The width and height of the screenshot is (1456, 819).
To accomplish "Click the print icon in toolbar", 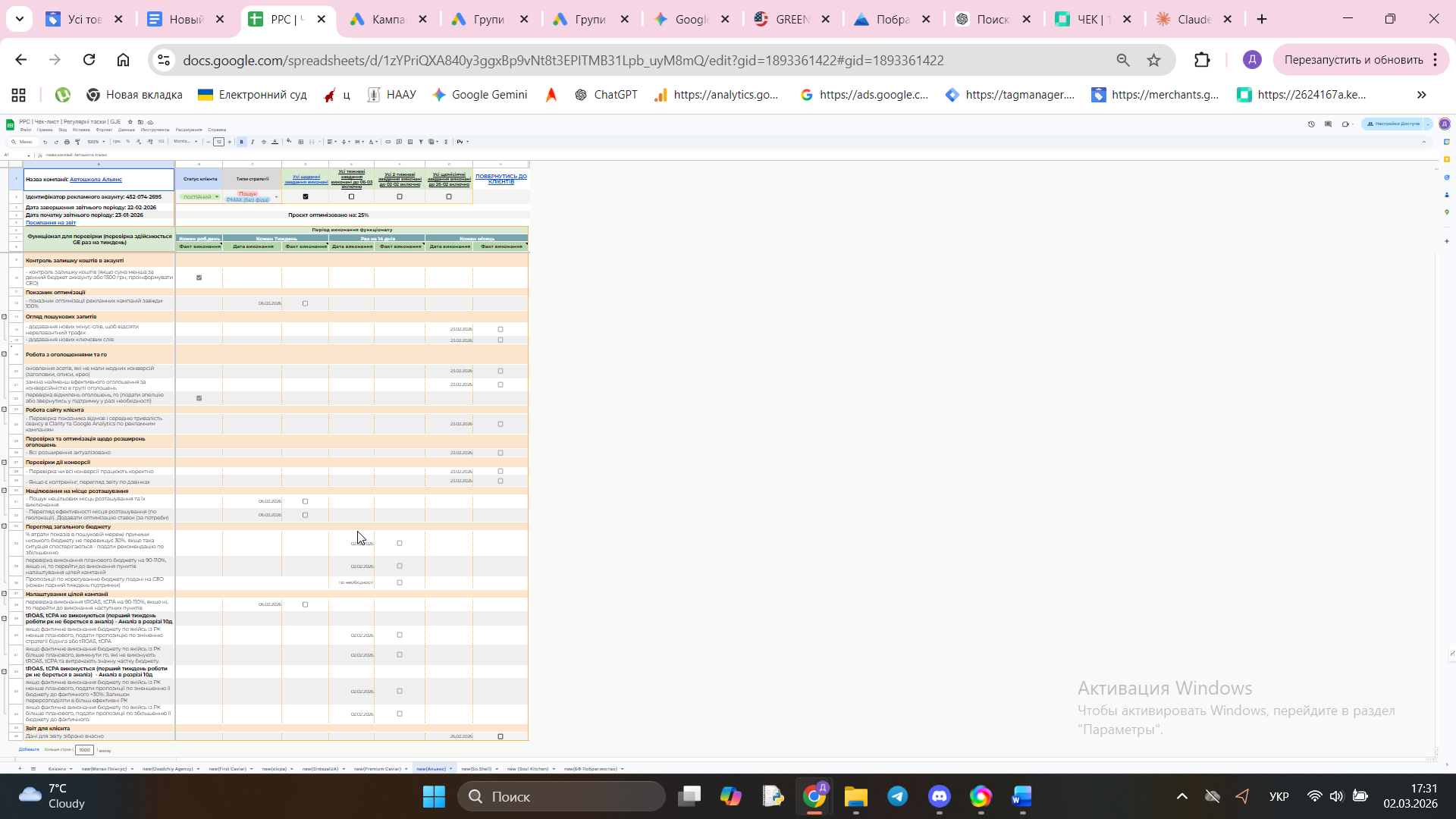I will [67, 142].
